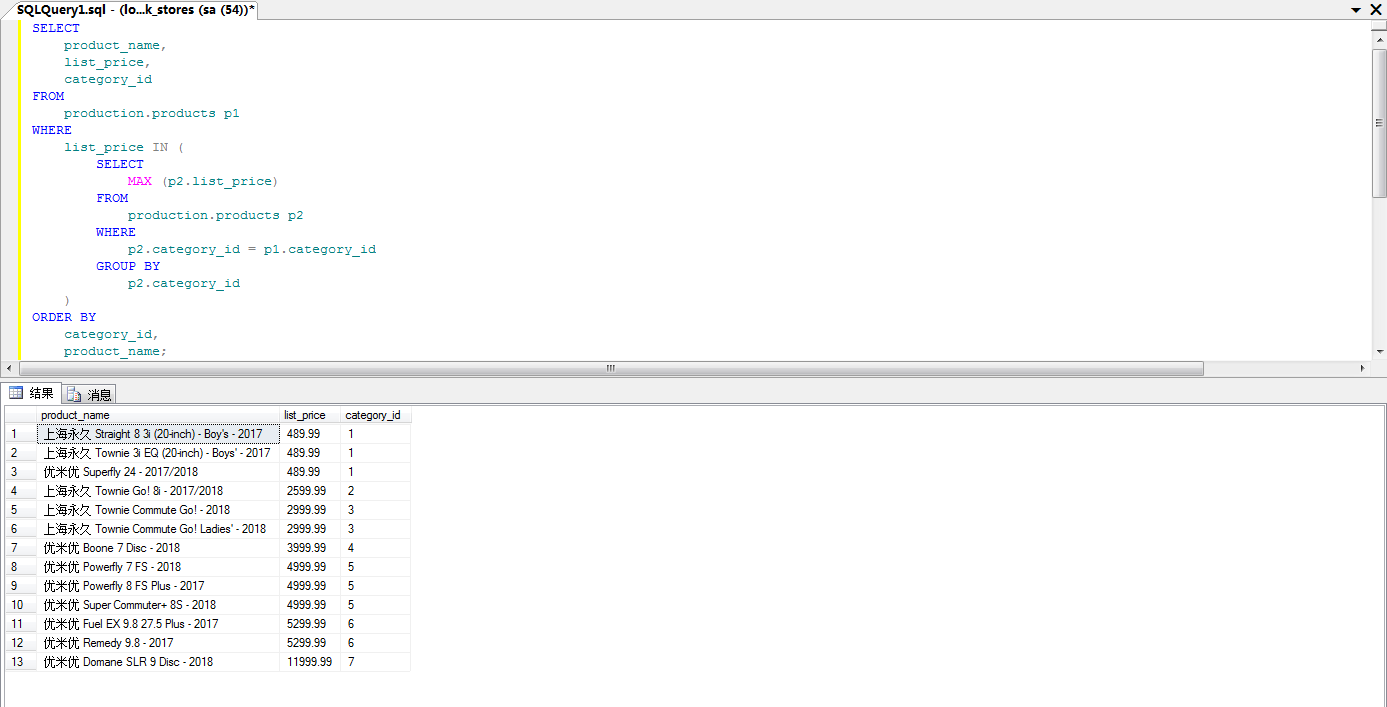Click cell '上海永久 Straight 8 3i (20-inch) - Boy's - 2017'
The height and width of the screenshot is (707, 1387).
(158, 434)
